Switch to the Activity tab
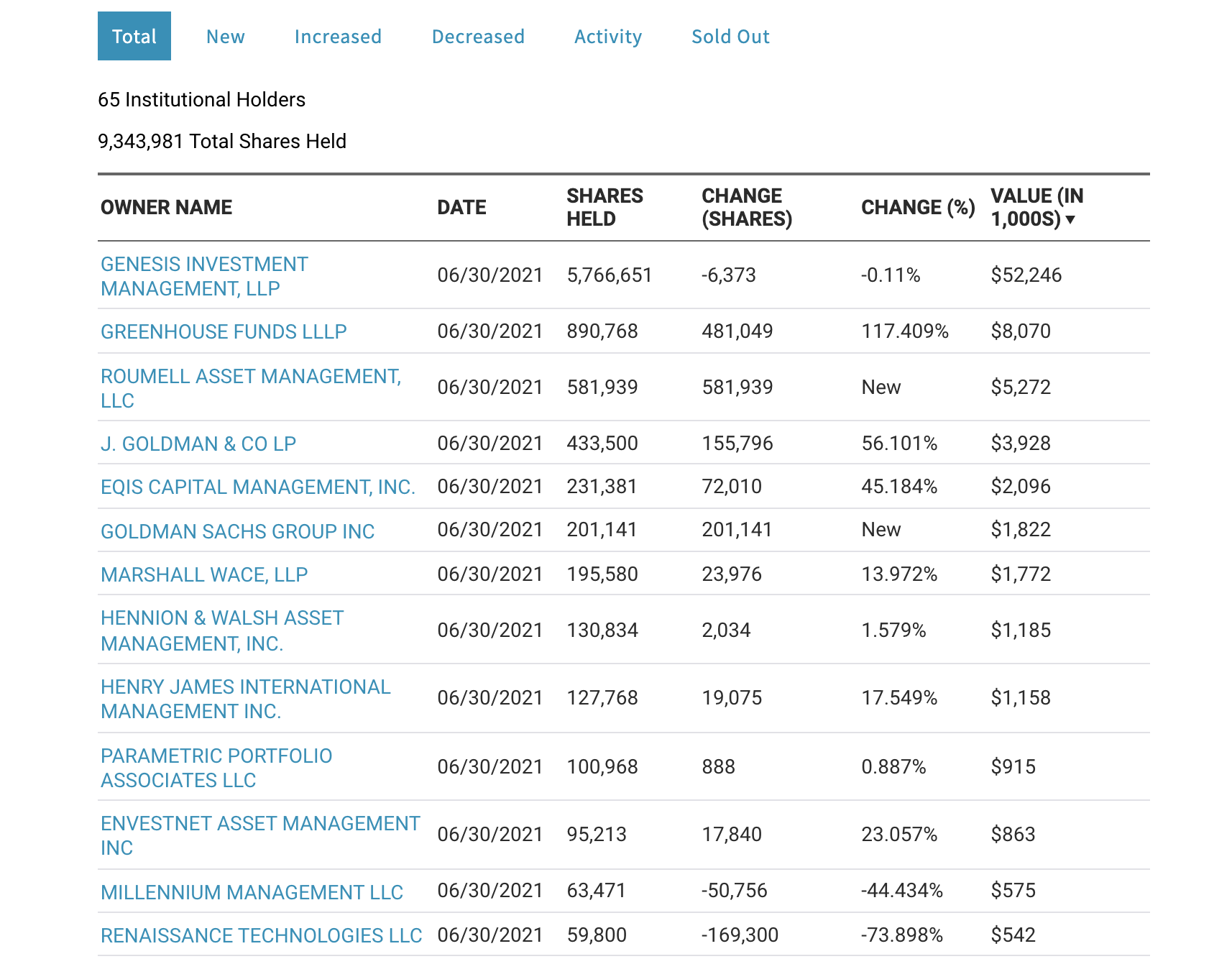This screenshot has height=959, width=1232. tap(608, 37)
